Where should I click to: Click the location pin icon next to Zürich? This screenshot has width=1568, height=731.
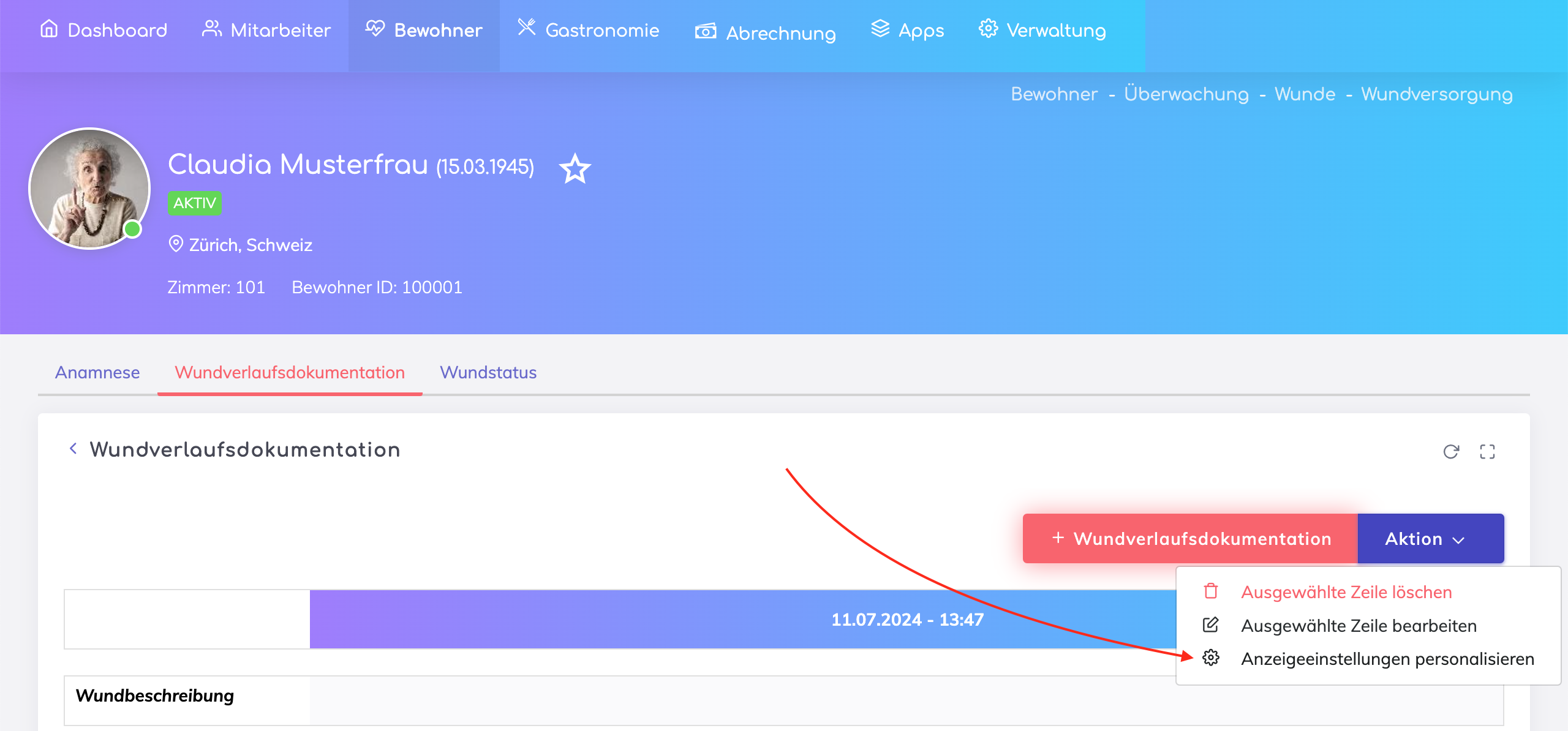tap(176, 244)
